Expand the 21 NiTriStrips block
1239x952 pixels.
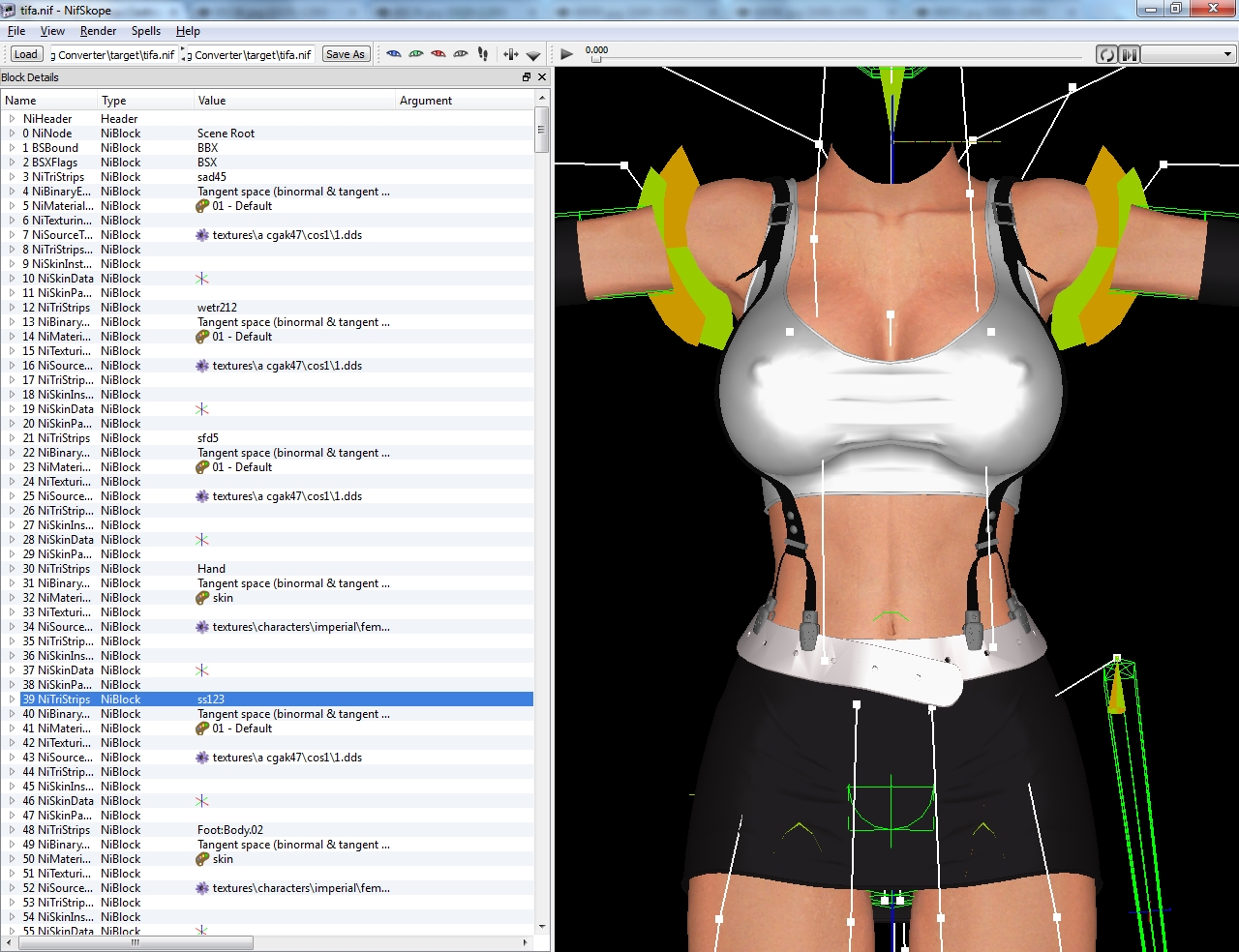tap(12, 438)
